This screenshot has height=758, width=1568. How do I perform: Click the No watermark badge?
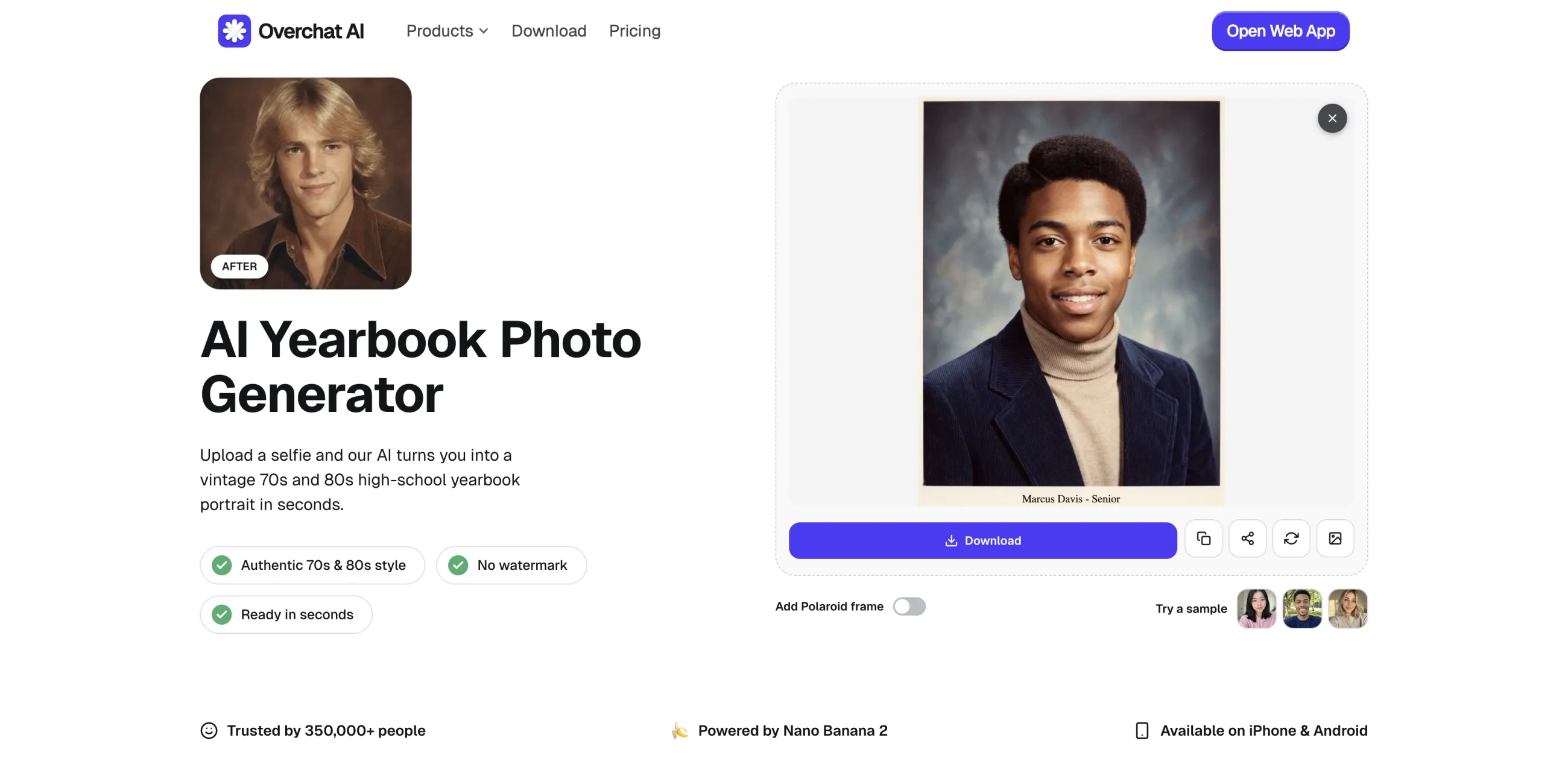click(511, 565)
